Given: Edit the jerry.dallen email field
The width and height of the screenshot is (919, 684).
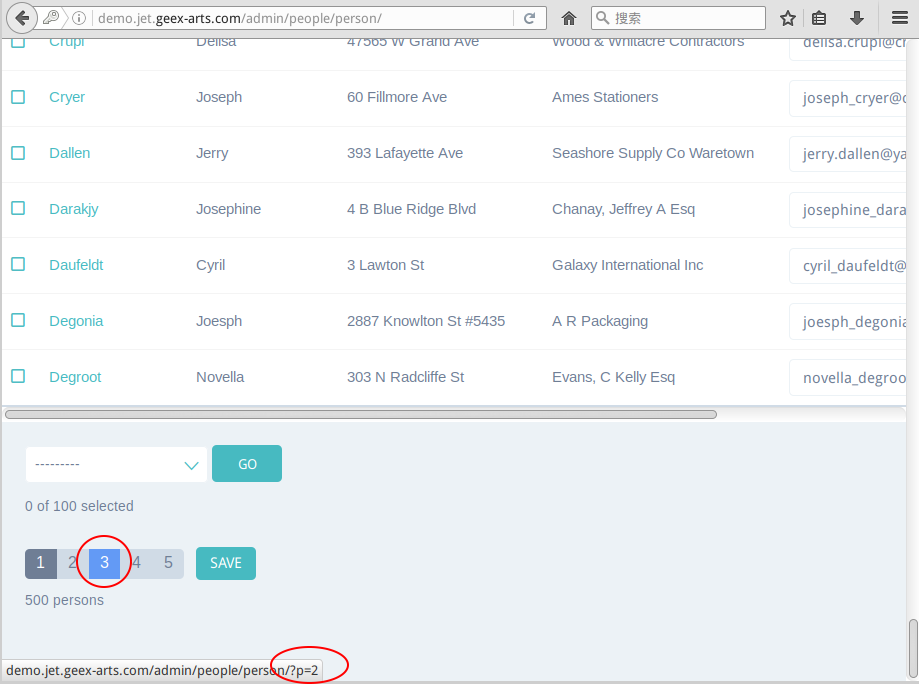Looking at the screenshot, I should pyautogui.click(x=848, y=154).
